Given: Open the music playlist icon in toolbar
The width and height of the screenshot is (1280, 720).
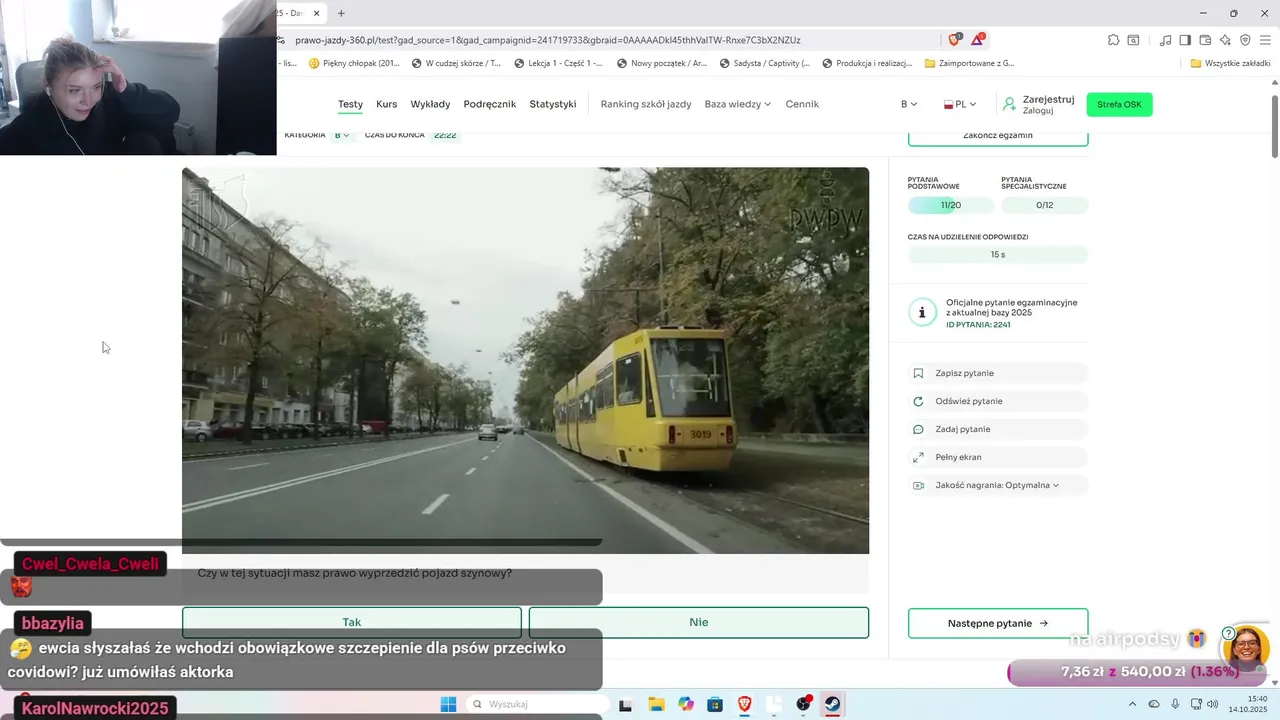Looking at the screenshot, I should (1165, 40).
